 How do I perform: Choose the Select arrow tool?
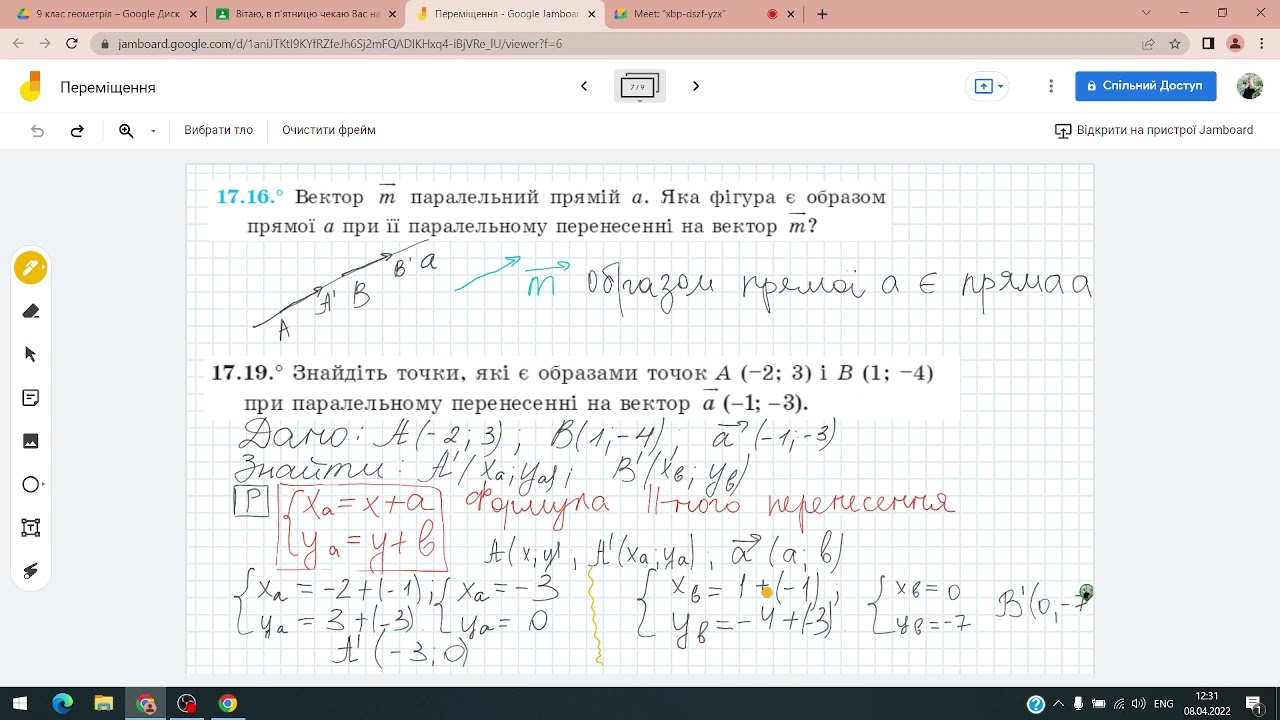[x=31, y=354]
